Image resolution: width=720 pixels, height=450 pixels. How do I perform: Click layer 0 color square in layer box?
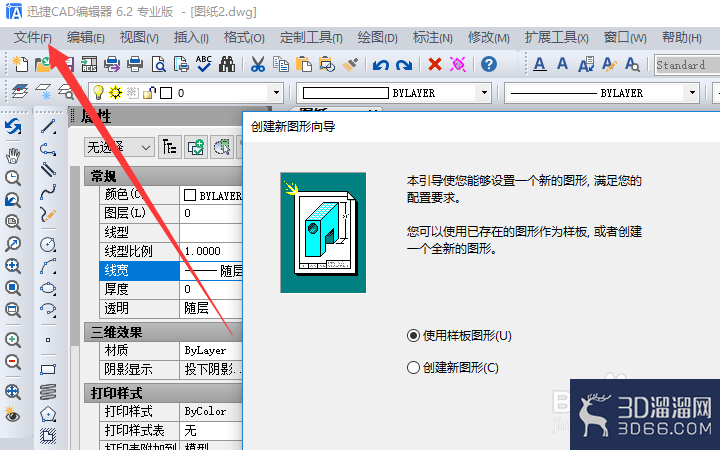166,93
